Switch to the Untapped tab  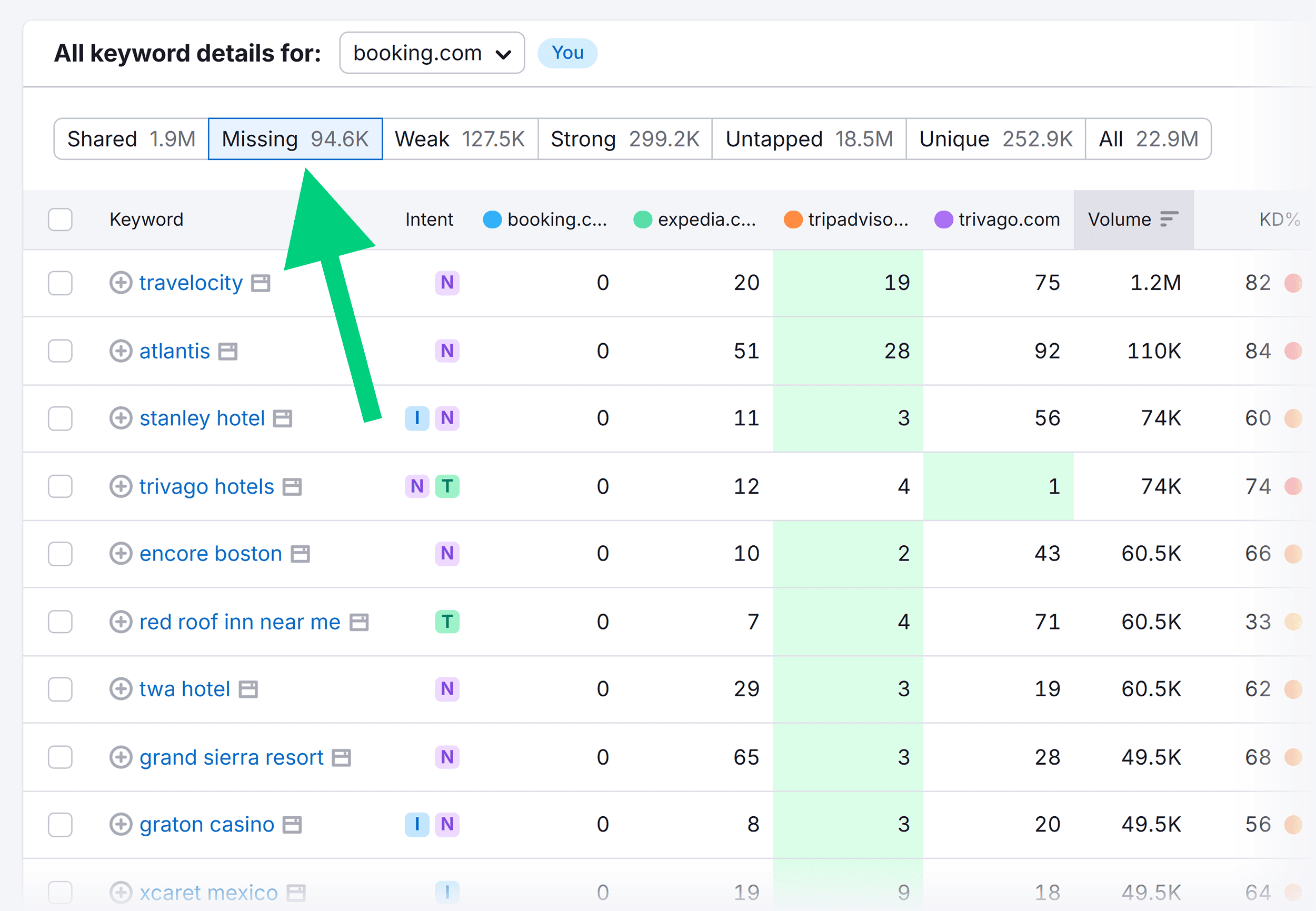pos(809,138)
